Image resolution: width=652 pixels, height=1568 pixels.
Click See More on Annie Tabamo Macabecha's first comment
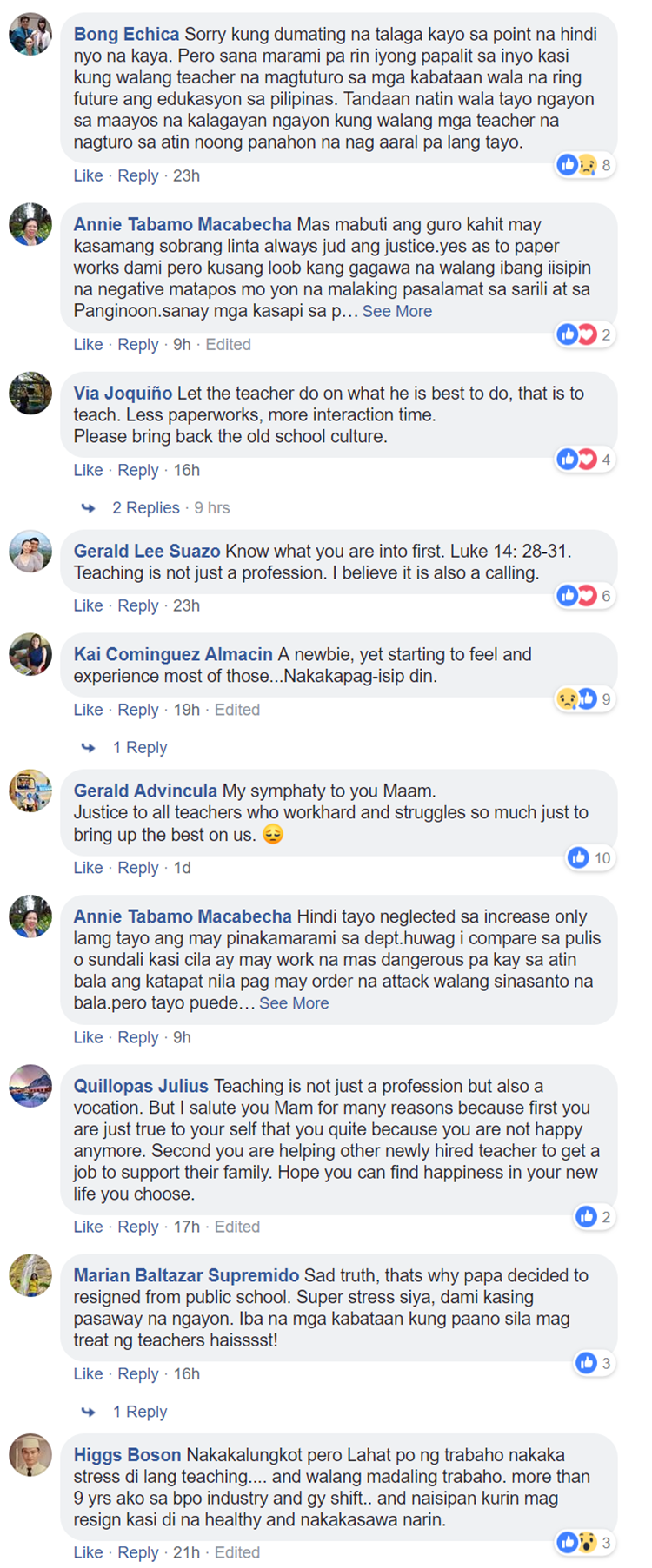(397, 311)
